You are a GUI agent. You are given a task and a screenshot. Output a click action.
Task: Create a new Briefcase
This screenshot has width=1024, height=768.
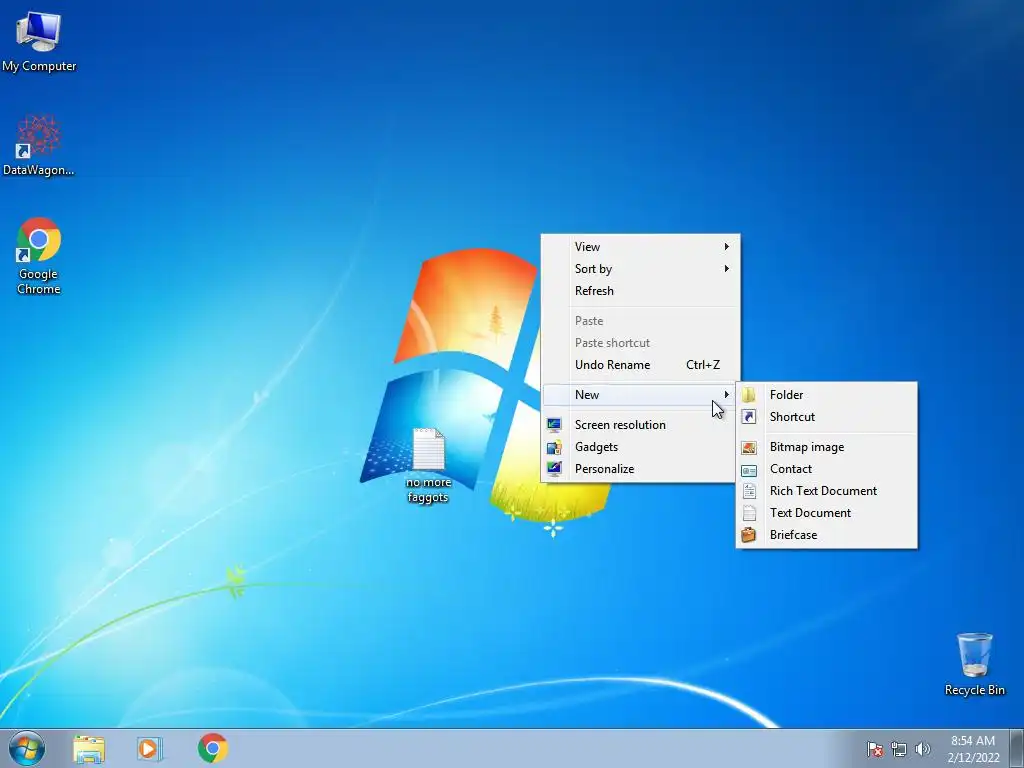[827, 535]
